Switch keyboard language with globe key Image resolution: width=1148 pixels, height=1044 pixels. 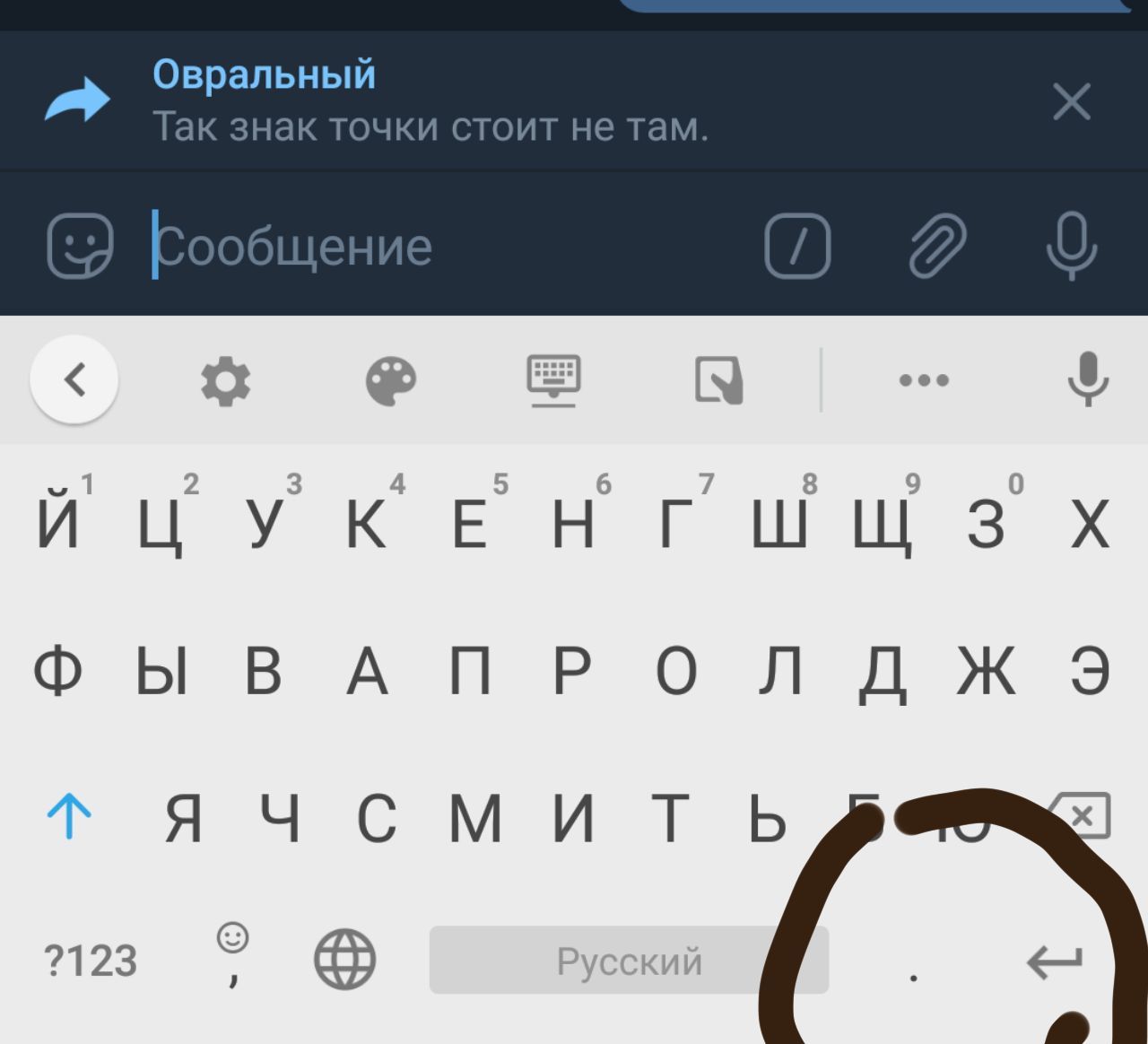344,960
